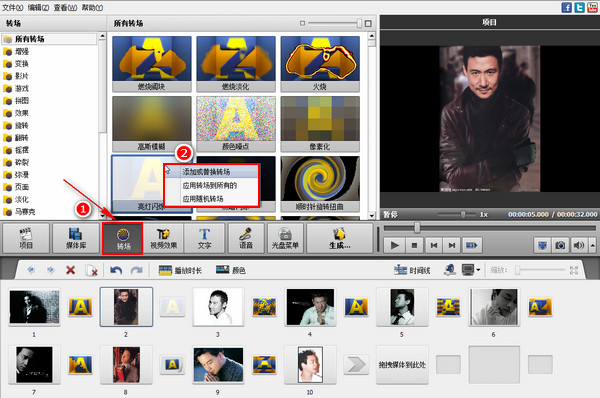Open the 光盘菜单 disc menu panel
The width and height of the screenshot is (600, 398).
285,238
